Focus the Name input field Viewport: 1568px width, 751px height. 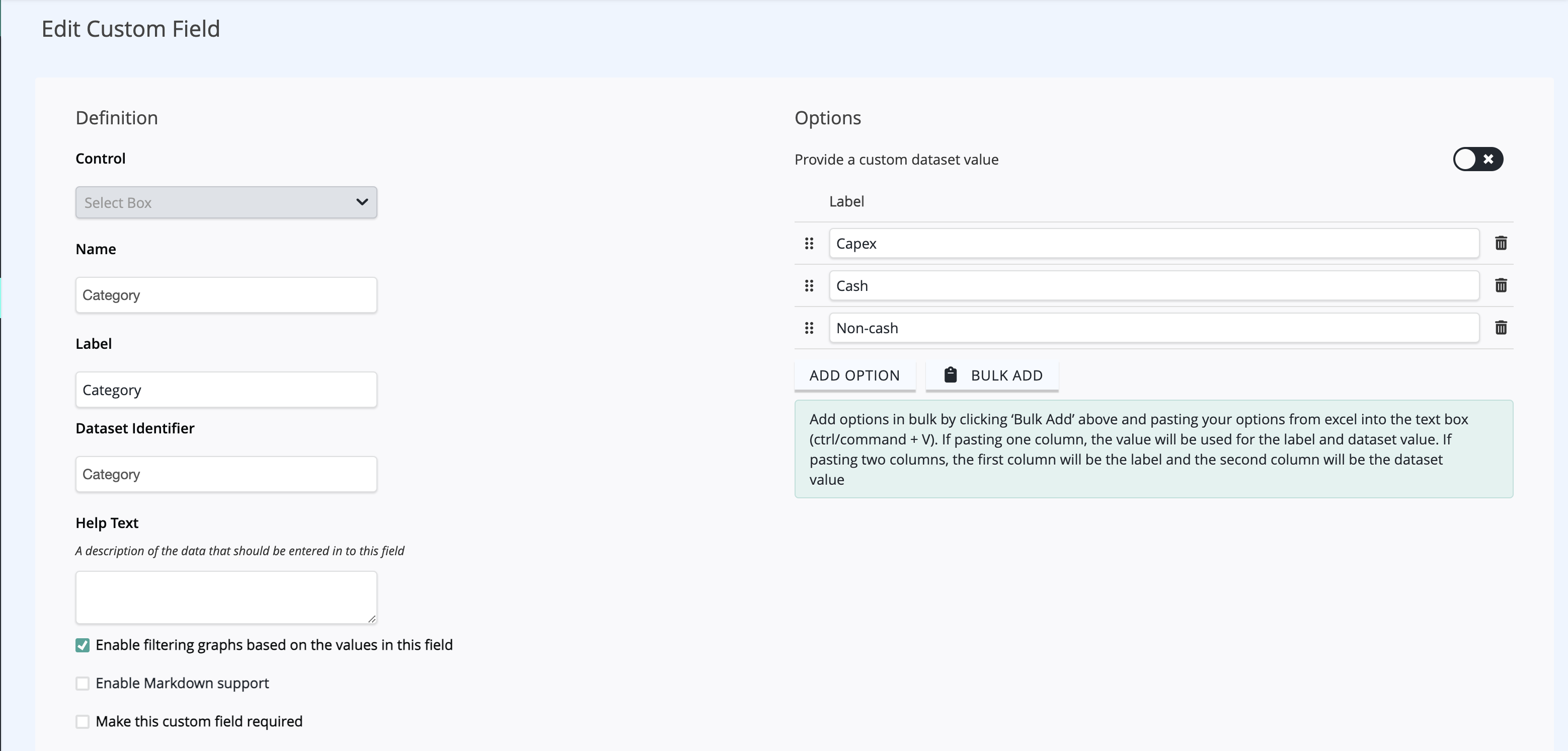(226, 295)
